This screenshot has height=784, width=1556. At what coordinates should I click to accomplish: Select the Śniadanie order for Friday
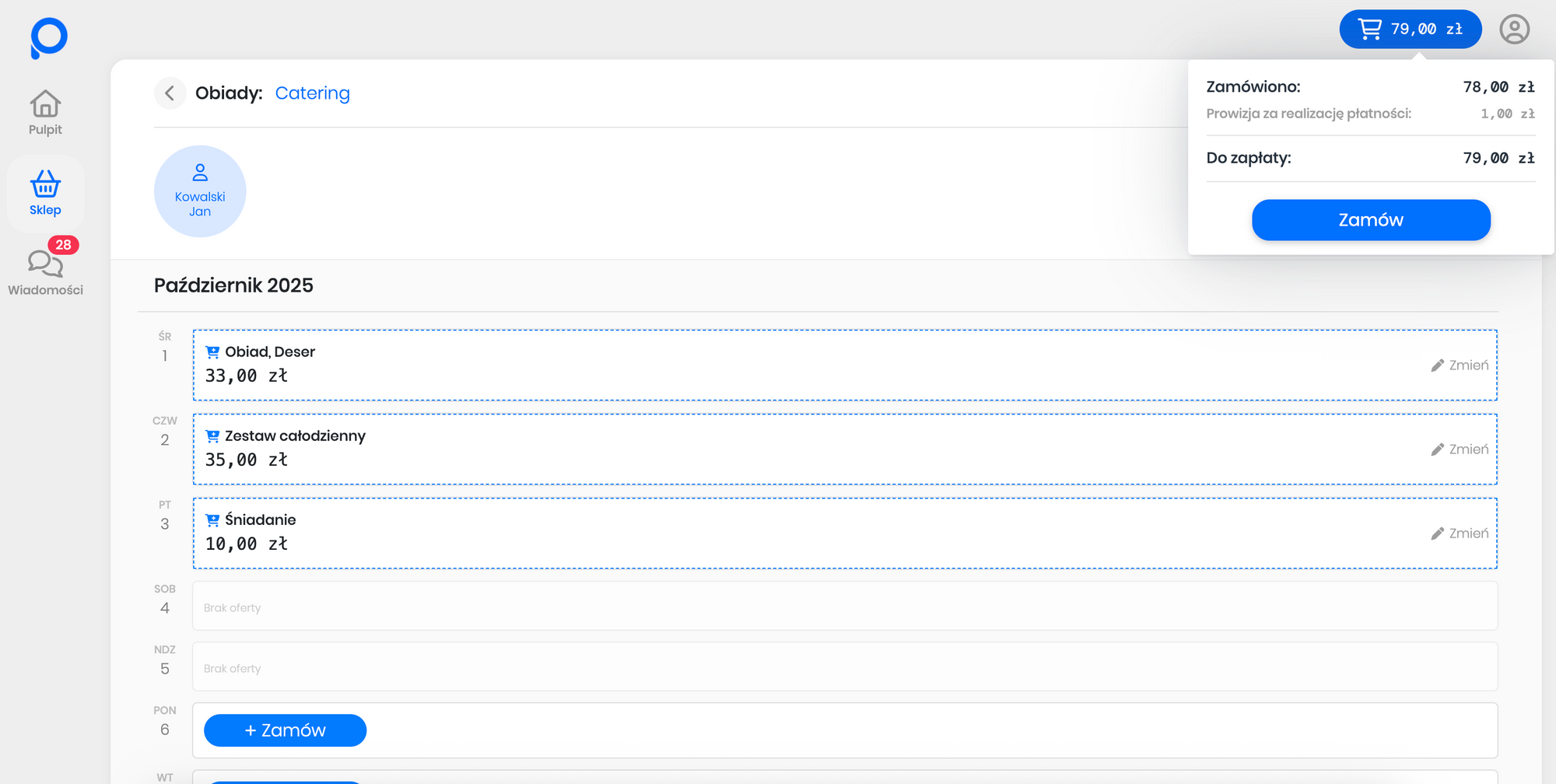point(778,533)
